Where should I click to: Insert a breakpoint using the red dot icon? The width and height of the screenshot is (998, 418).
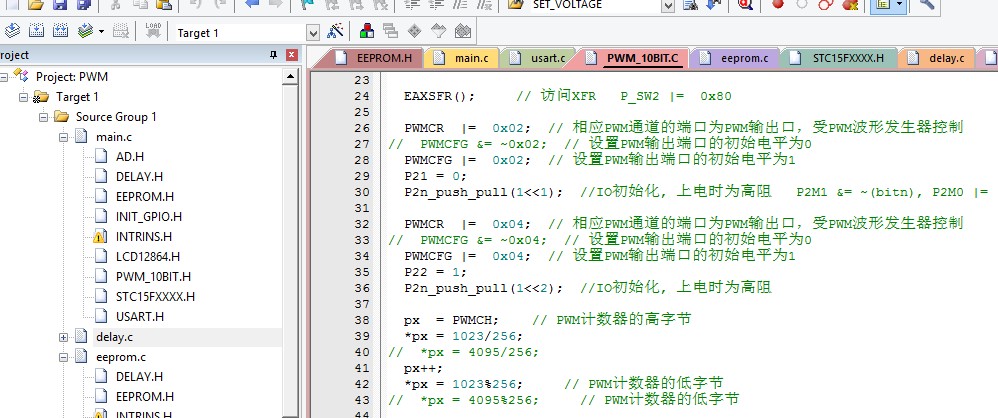pyautogui.click(x=778, y=4)
